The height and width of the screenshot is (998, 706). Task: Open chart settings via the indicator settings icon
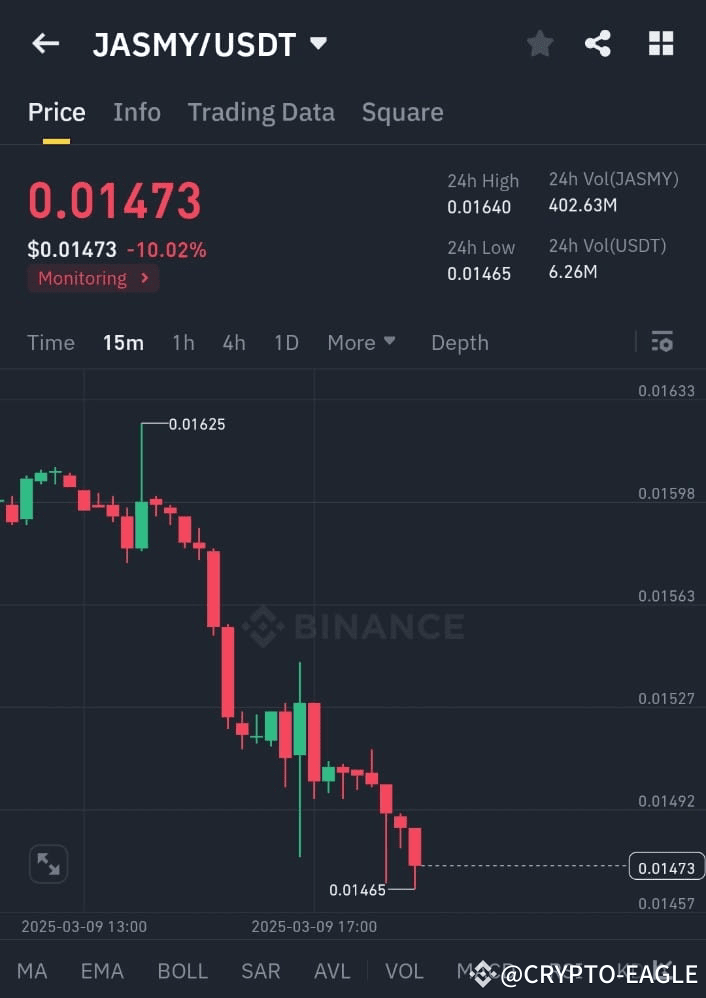662,342
